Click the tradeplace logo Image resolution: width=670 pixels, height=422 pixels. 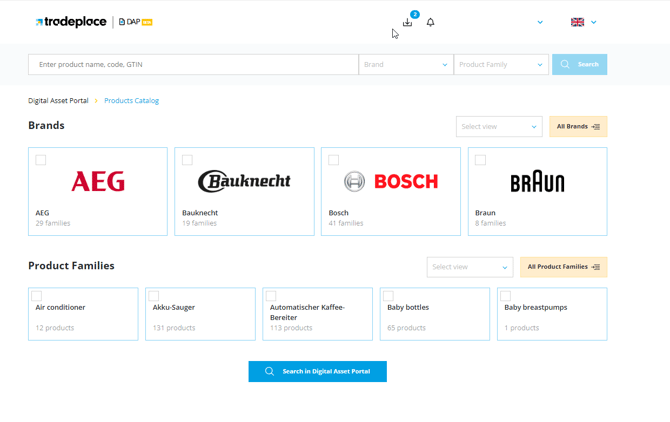point(71,22)
